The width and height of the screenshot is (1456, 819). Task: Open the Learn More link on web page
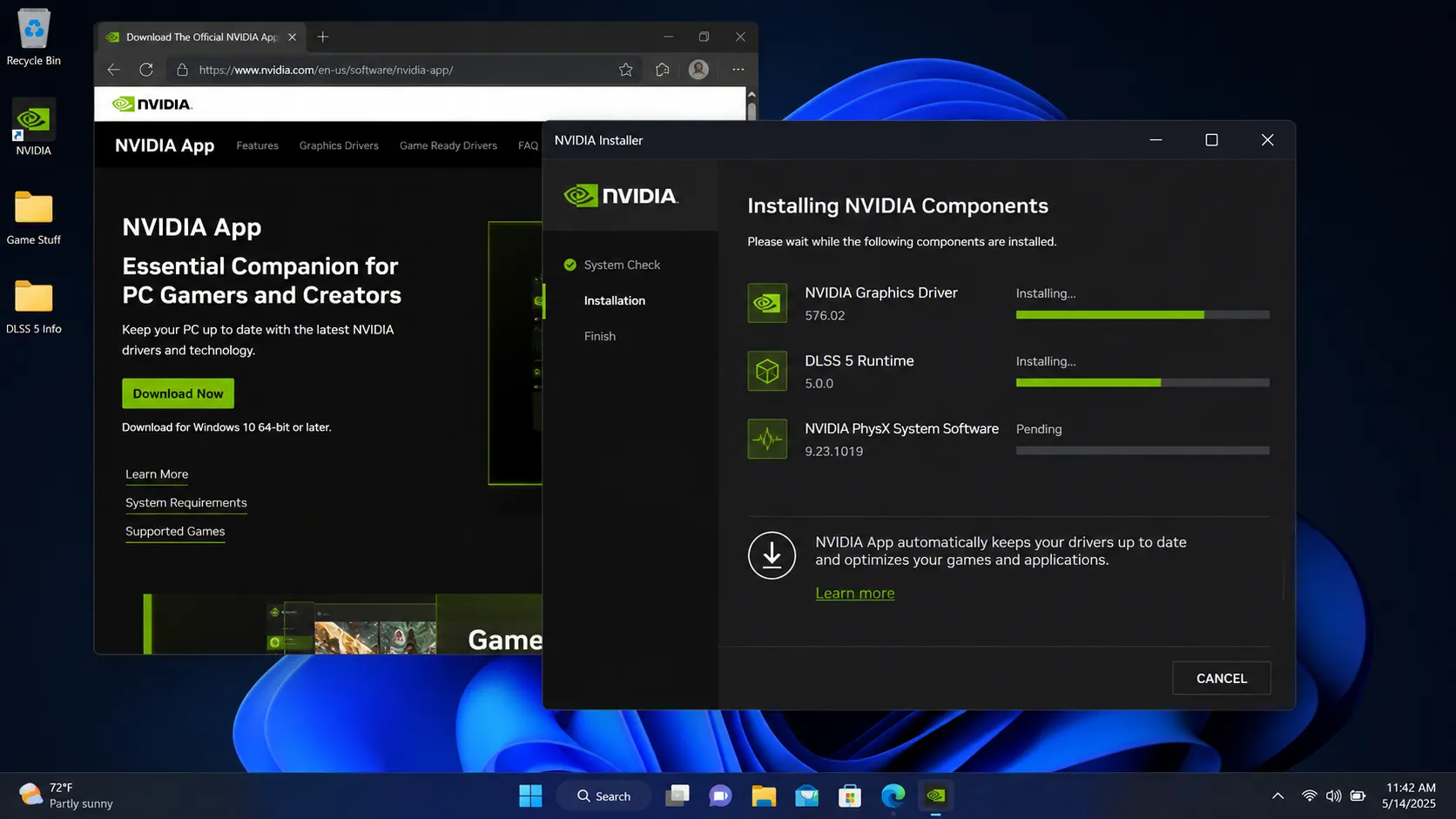click(157, 474)
